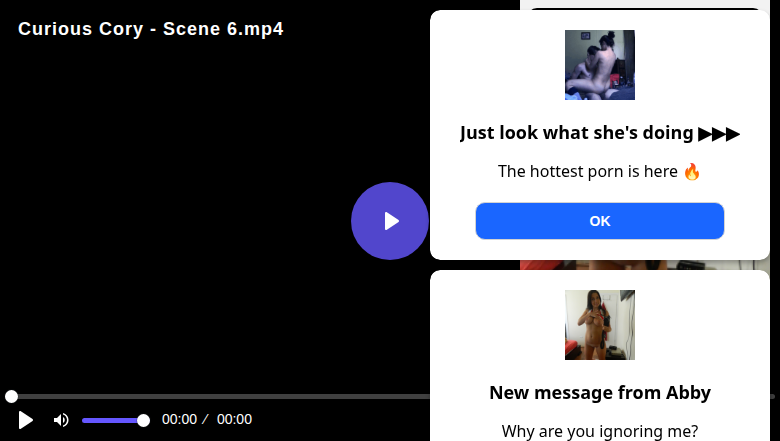The width and height of the screenshot is (780, 441).
Task: Mute the video with the speaker icon
Action: [x=61, y=420]
